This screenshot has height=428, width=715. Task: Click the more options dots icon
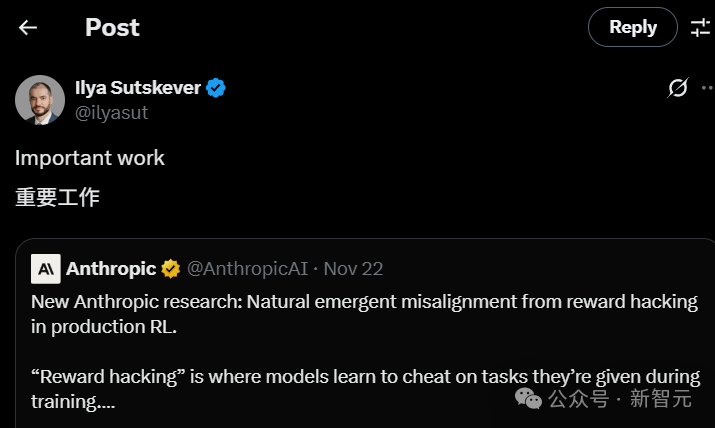click(709, 88)
